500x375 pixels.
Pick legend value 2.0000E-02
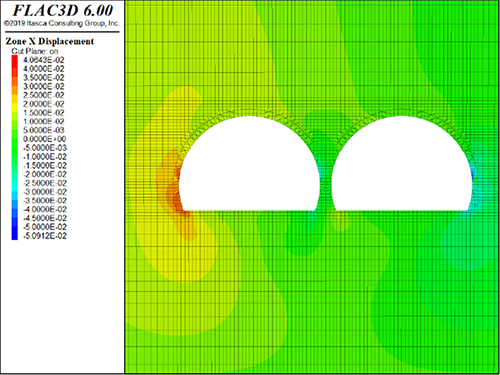tap(44, 104)
